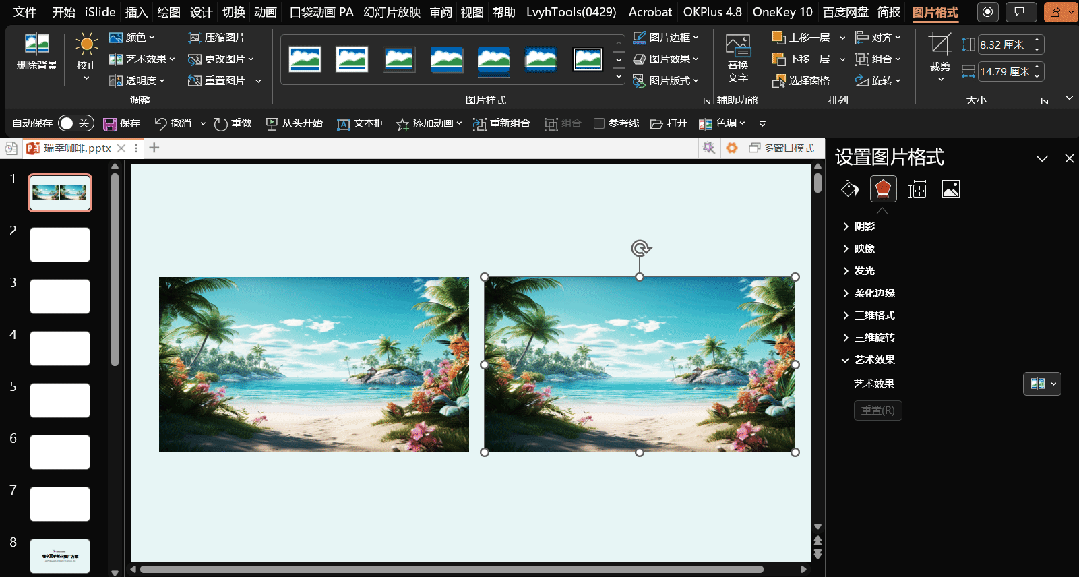This screenshot has height=577, width=1079.
Task: Select slide 8 thumbnail in slide panel
Action: pyautogui.click(x=60, y=556)
